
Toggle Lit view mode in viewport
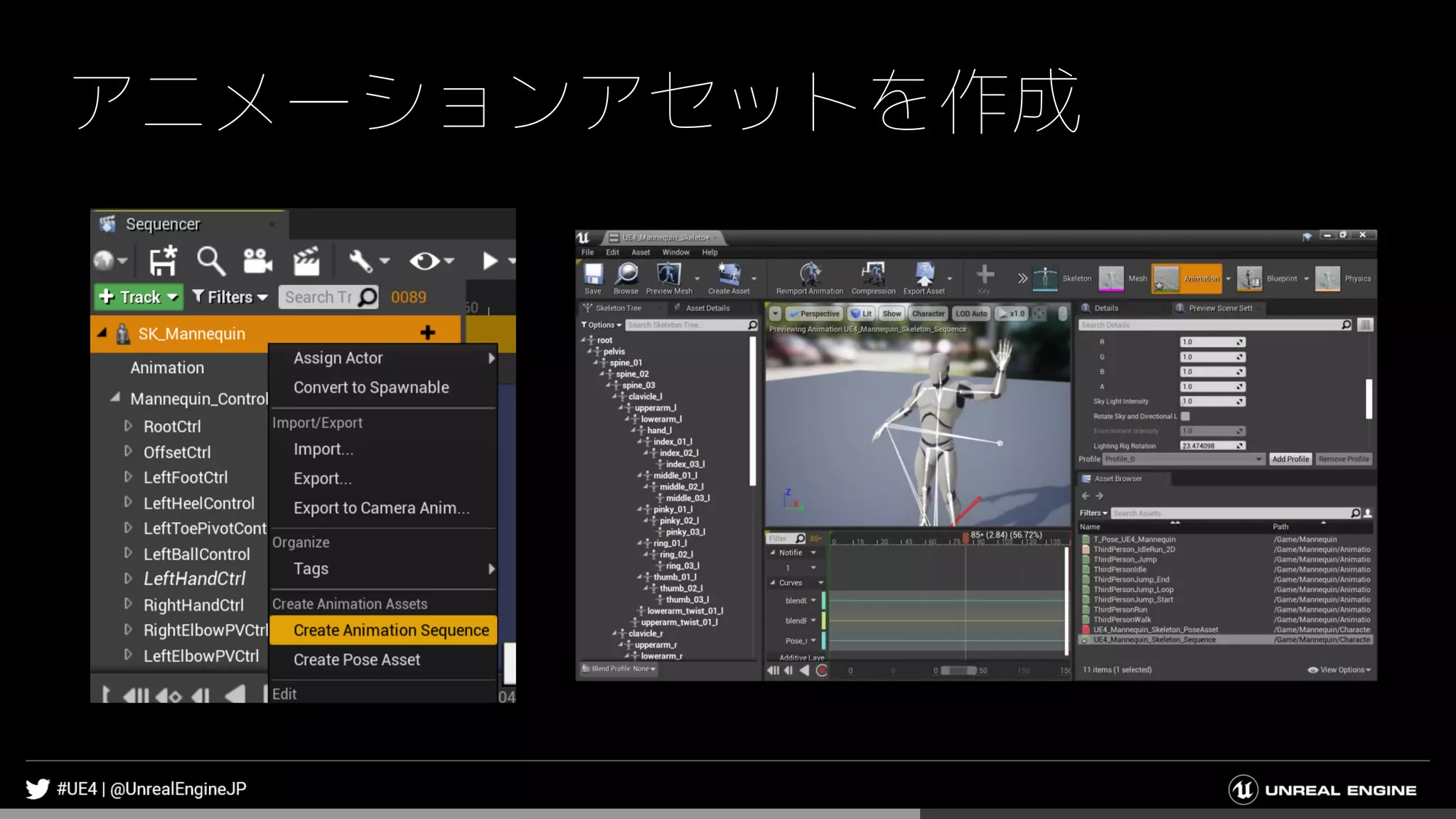[861, 314]
